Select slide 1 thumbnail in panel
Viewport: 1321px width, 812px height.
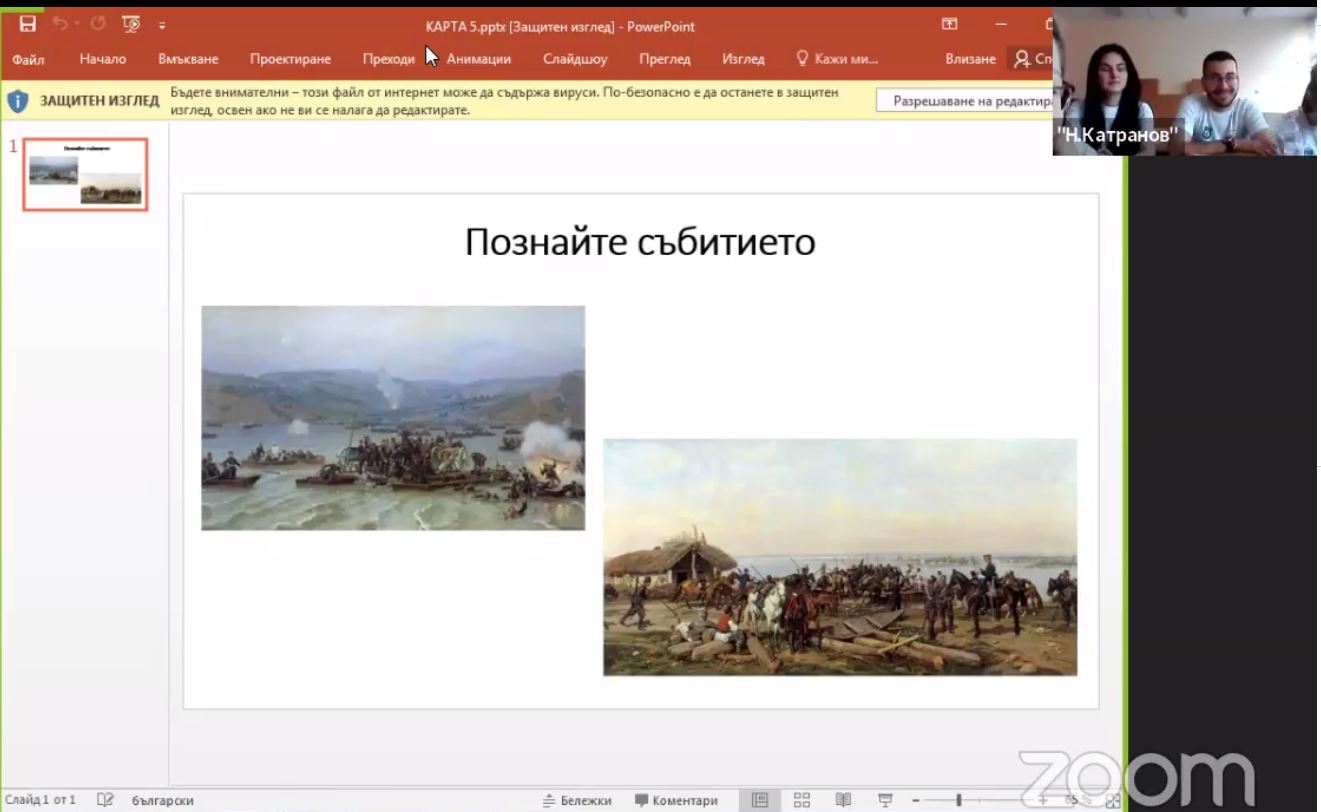(x=86, y=174)
